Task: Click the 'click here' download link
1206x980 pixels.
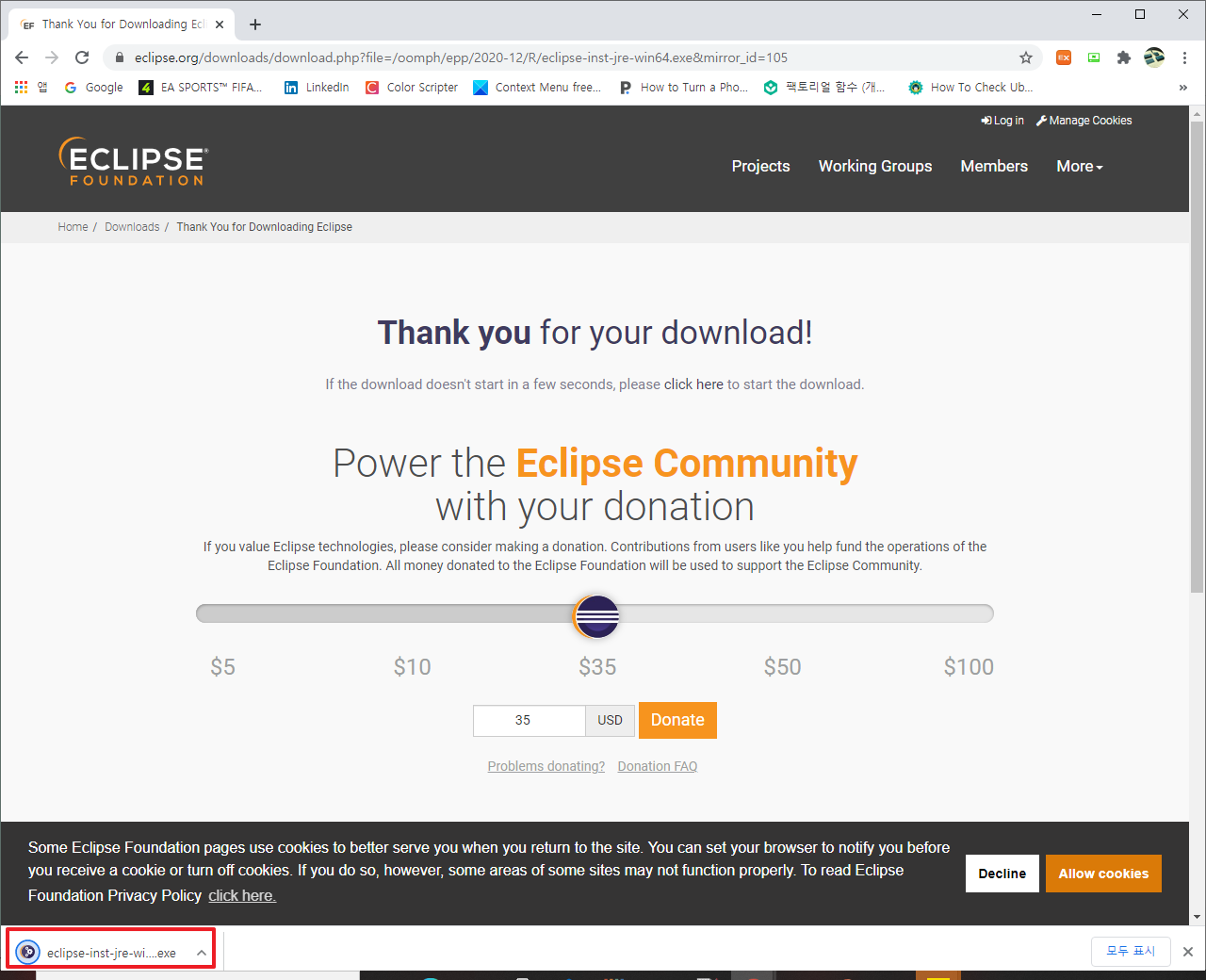Action: (693, 384)
